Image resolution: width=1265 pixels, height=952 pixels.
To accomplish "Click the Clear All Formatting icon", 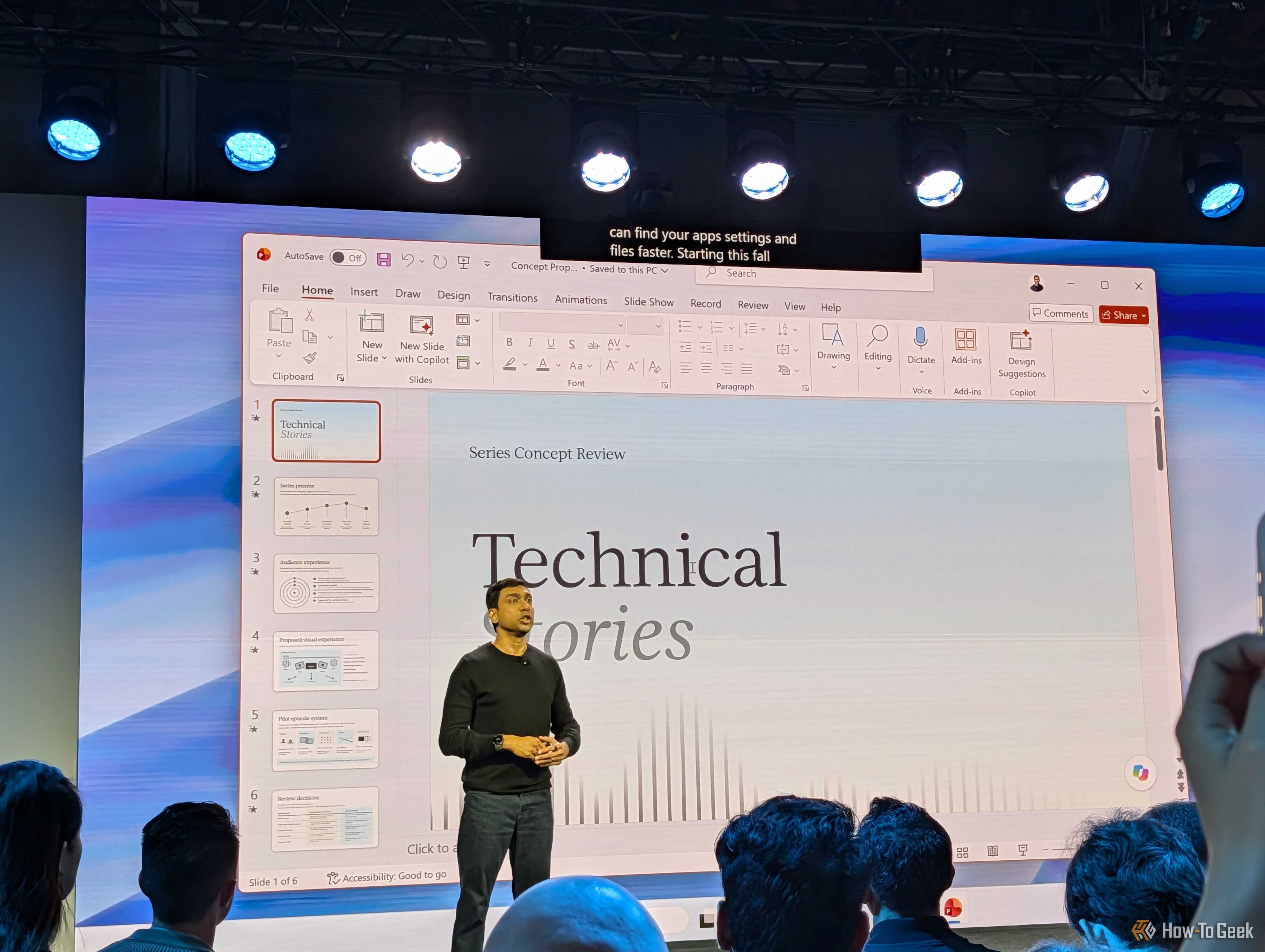I will point(655,368).
